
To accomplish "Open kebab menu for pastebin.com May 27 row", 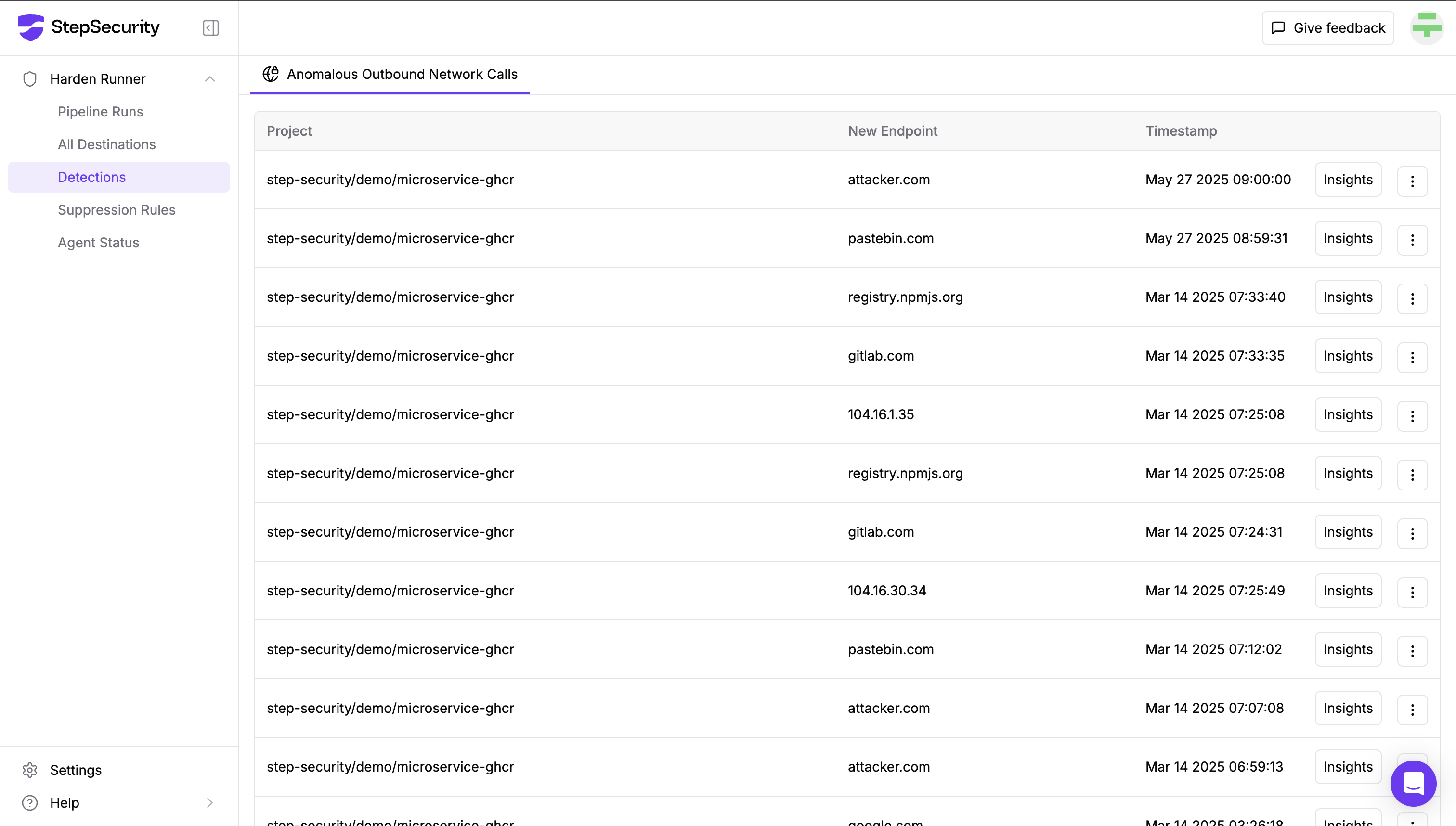I will (1412, 240).
